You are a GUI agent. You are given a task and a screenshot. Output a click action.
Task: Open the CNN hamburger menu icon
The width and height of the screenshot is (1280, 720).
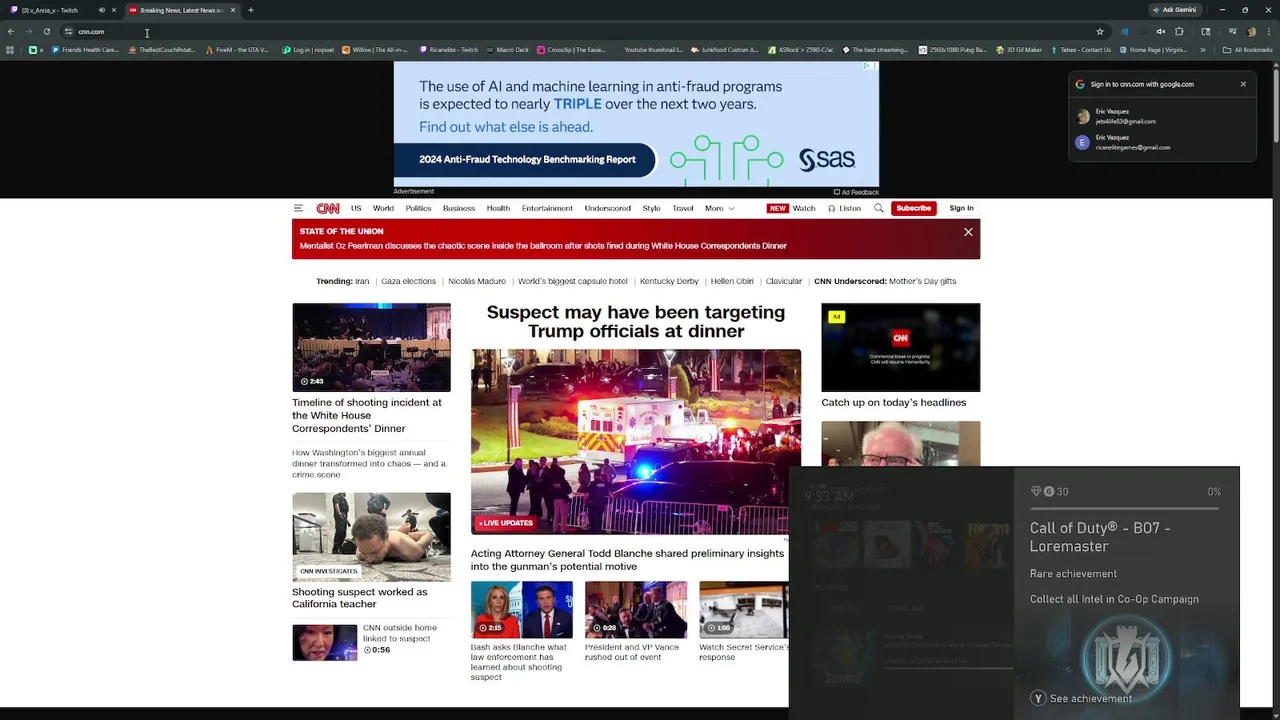pyautogui.click(x=298, y=208)
